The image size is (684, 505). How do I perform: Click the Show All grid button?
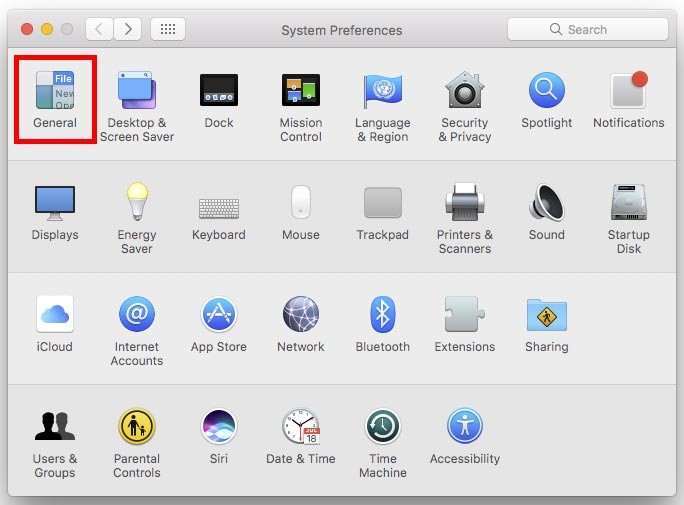[168, 29]
